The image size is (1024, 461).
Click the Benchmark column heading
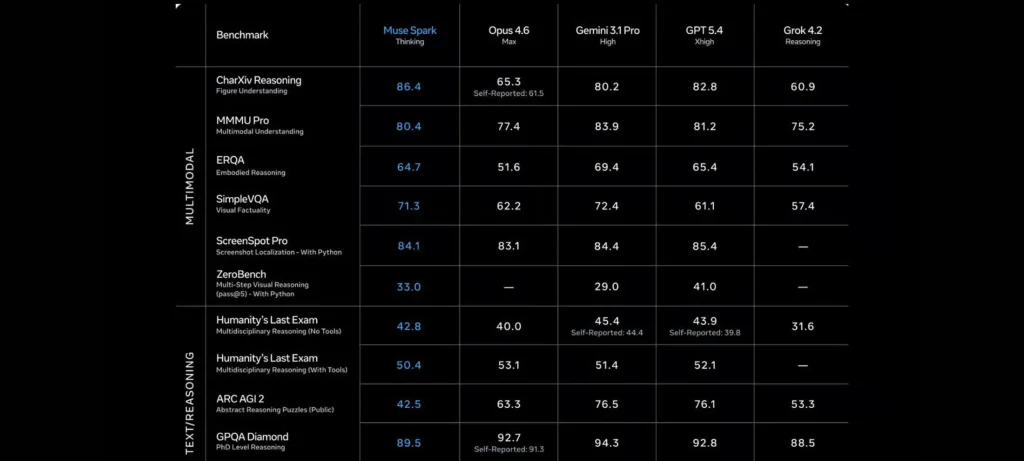242,35
